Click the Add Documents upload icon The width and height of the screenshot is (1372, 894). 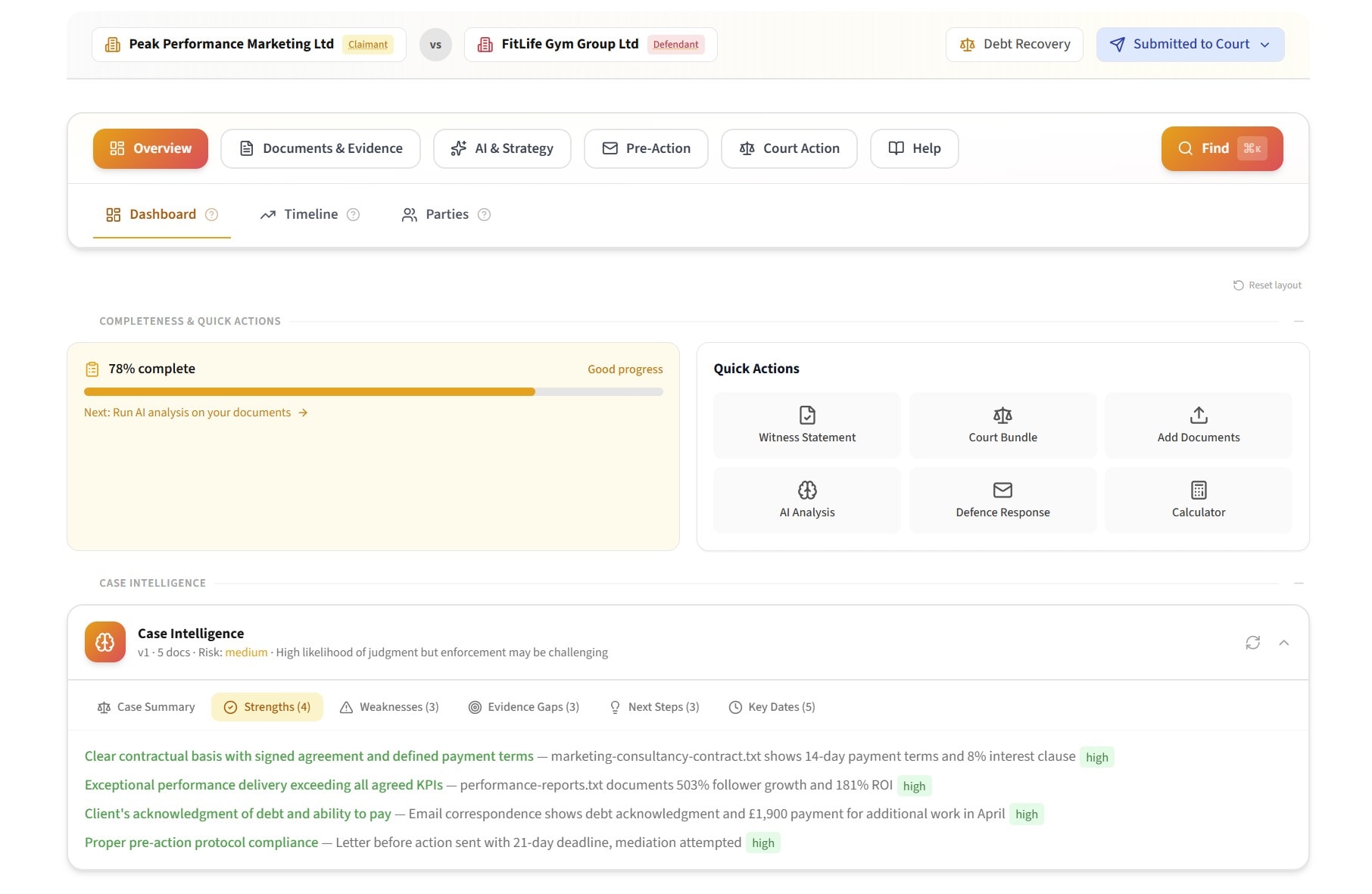[x=1198, y=415]
